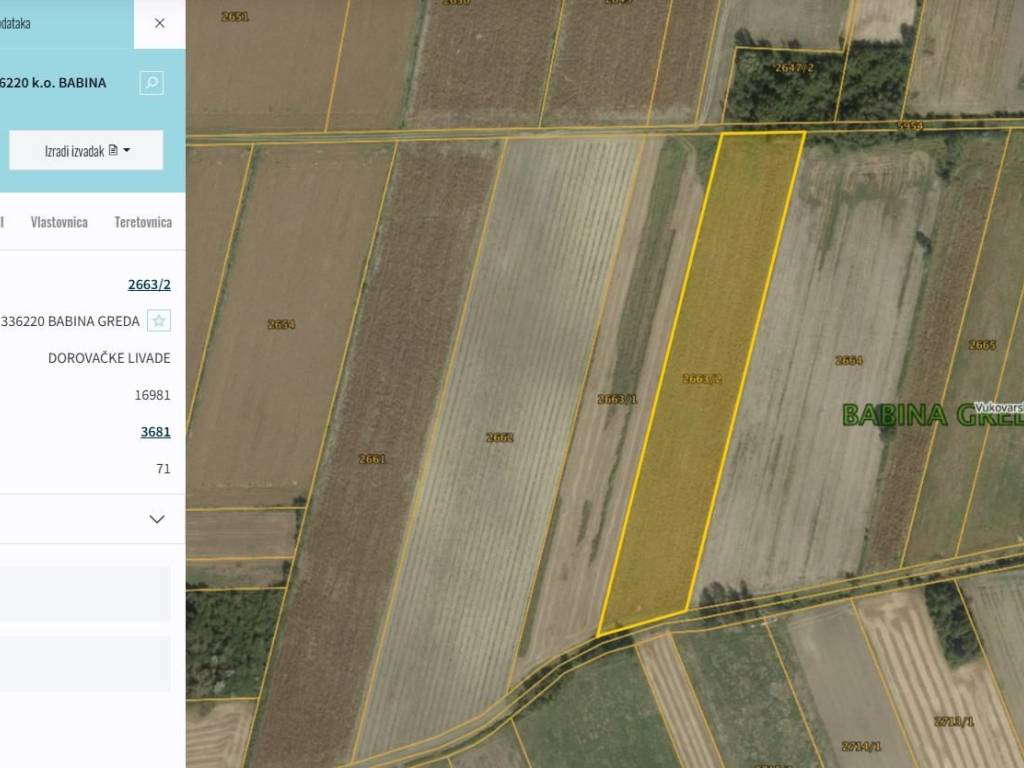The height and width of the screenshot is (768, 1024).
Task: Open the Izradi izvadak dropdown
Action: (86, 150)
